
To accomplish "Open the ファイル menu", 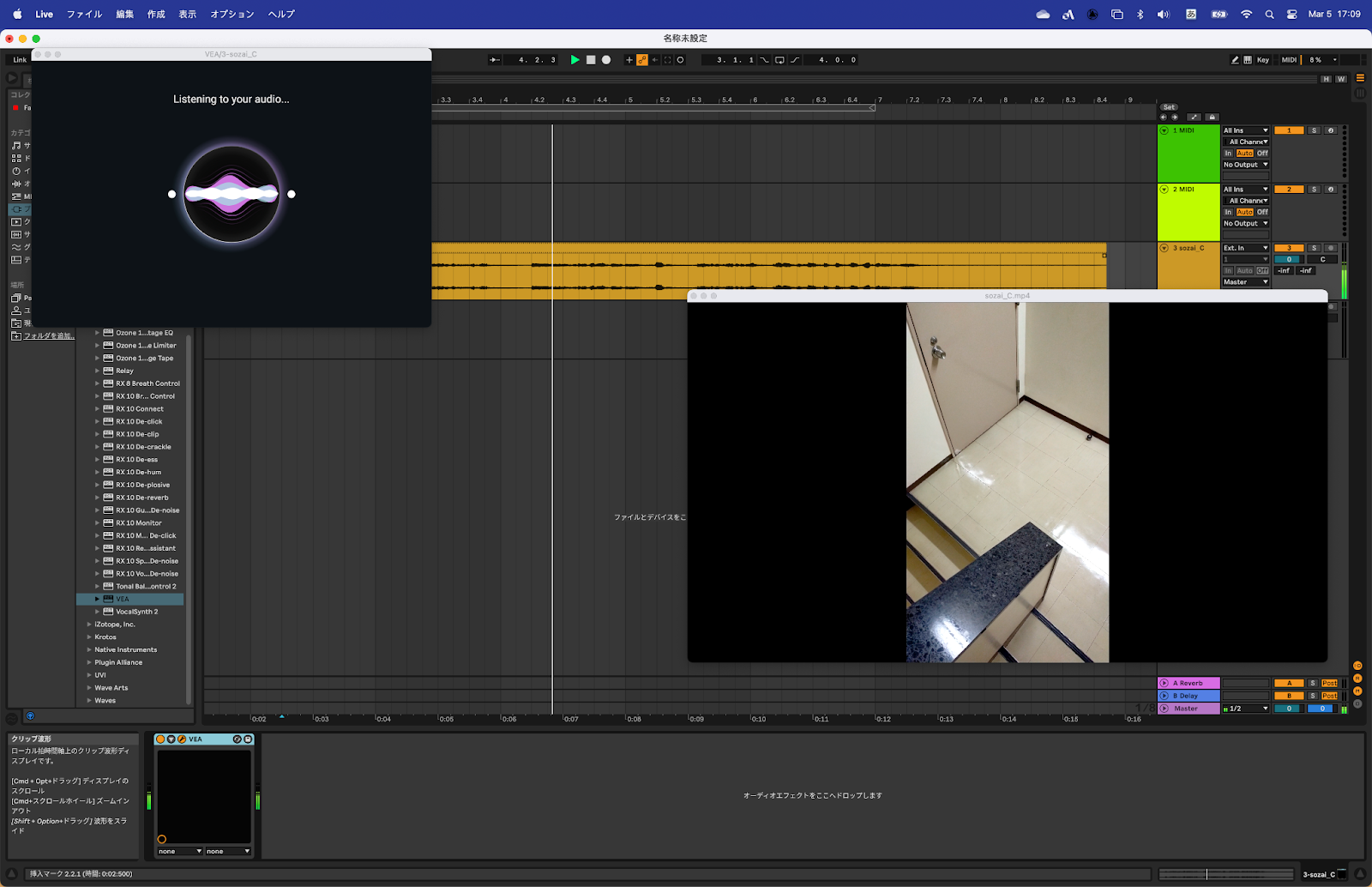I will click(x=84, y=15).
